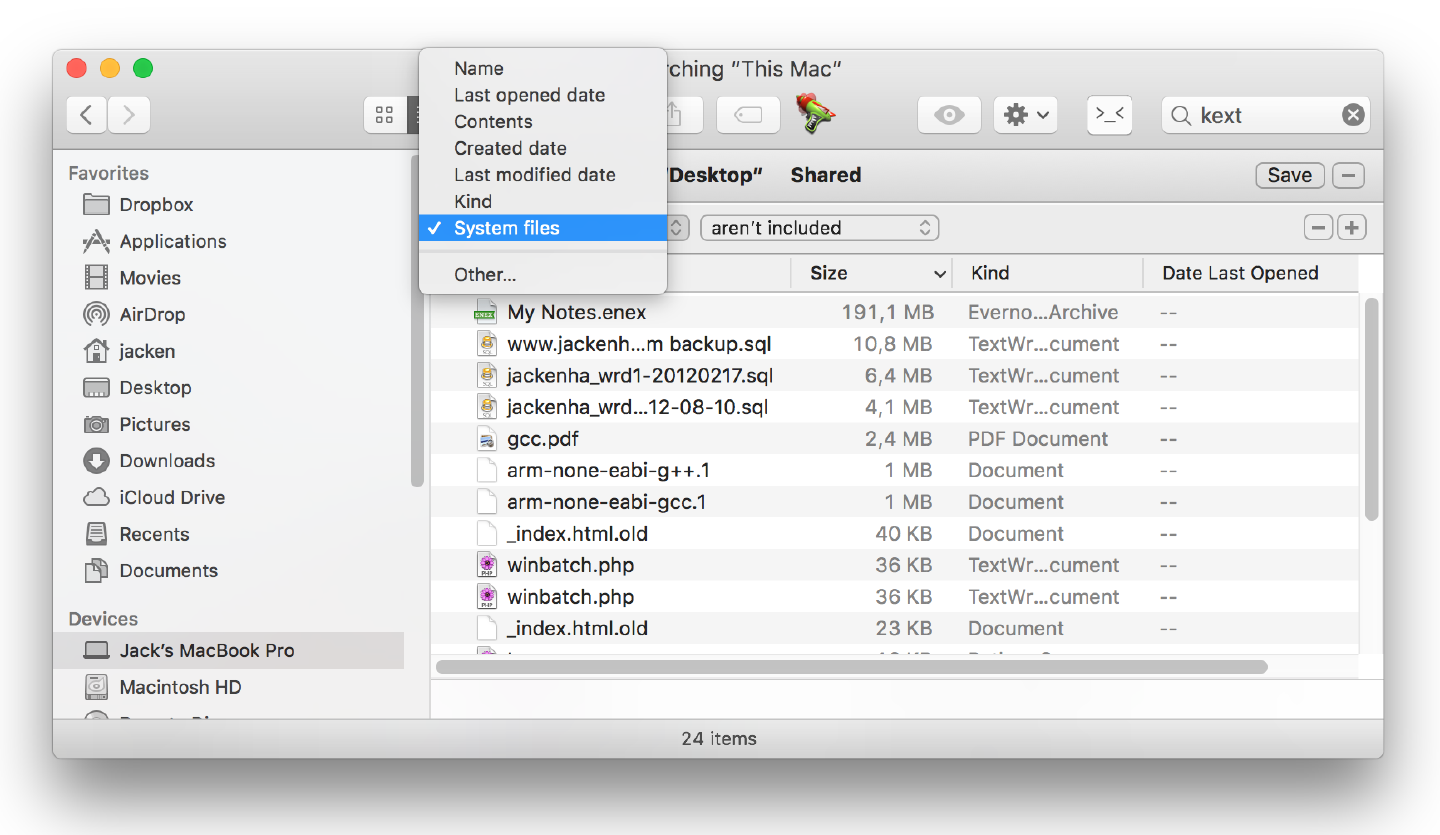Viewport: 1440px width, 835px height.
Task: Click the horizontal scrollbar of file list
Action: (852, 667)
